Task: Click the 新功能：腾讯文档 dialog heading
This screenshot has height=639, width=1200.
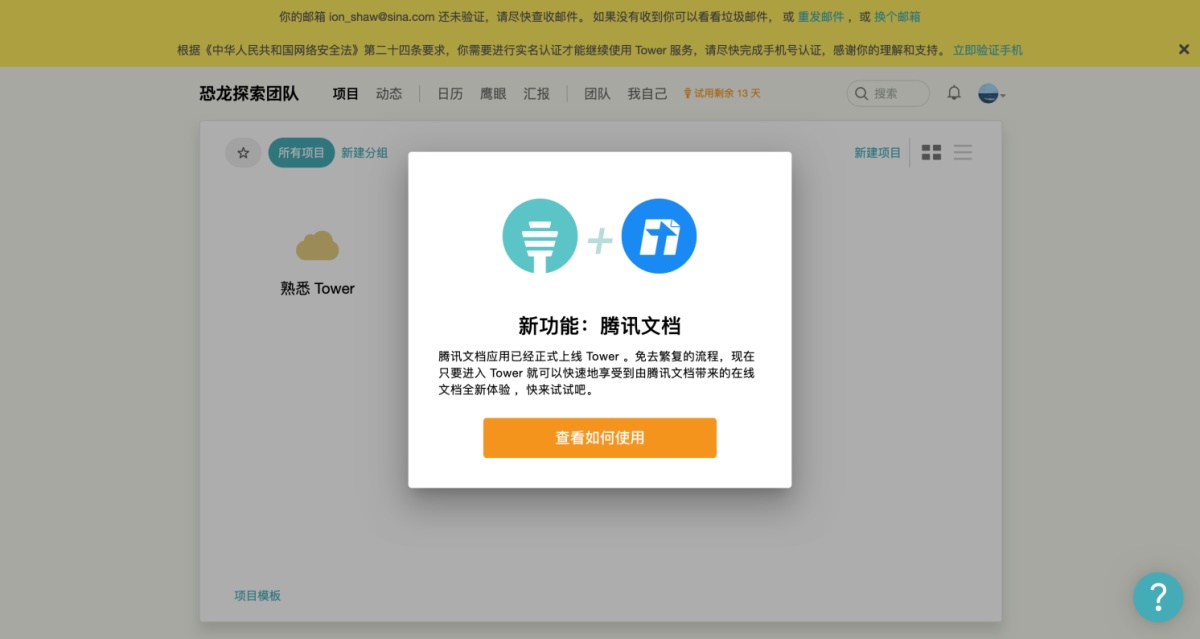Action: (600, 325)
